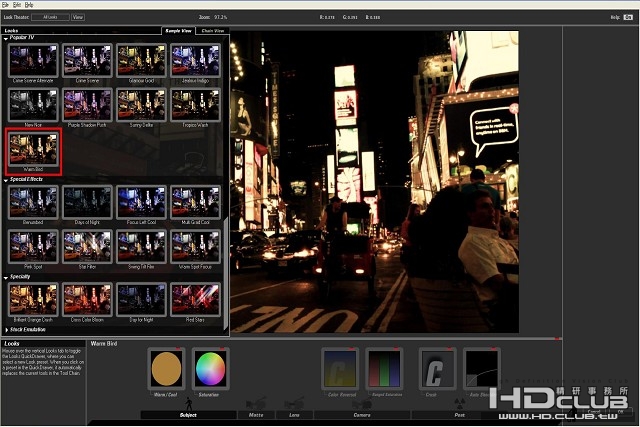Open the Help icon at top right
Screen dimensions: 640x427
pyautogui.click(x=628, y=17)
